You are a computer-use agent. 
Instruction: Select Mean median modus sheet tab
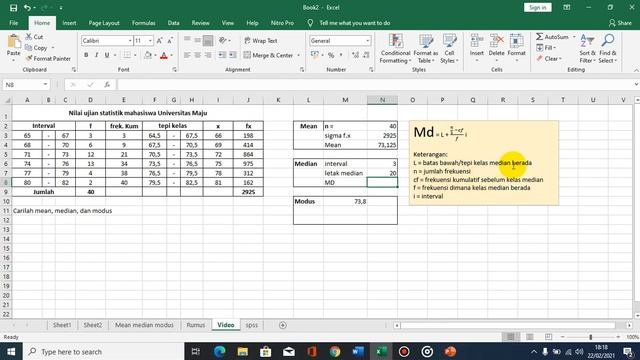pos(144,325)
